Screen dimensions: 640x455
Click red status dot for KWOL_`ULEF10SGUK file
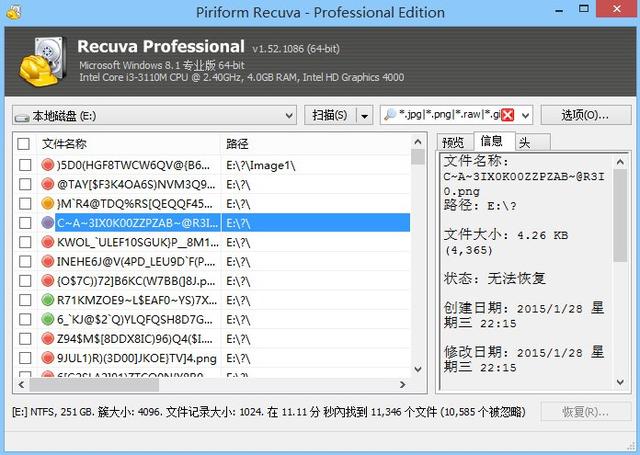coord(48,242)
